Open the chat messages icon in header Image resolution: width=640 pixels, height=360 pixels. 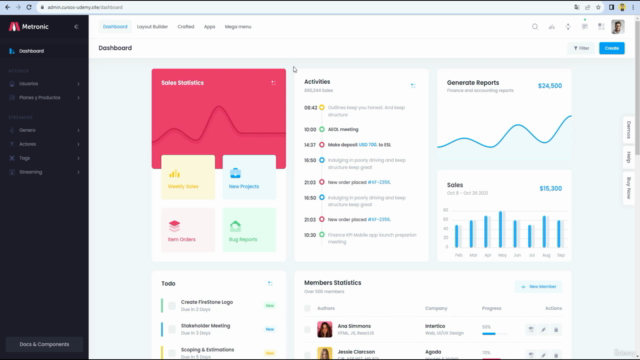(584, 27)
